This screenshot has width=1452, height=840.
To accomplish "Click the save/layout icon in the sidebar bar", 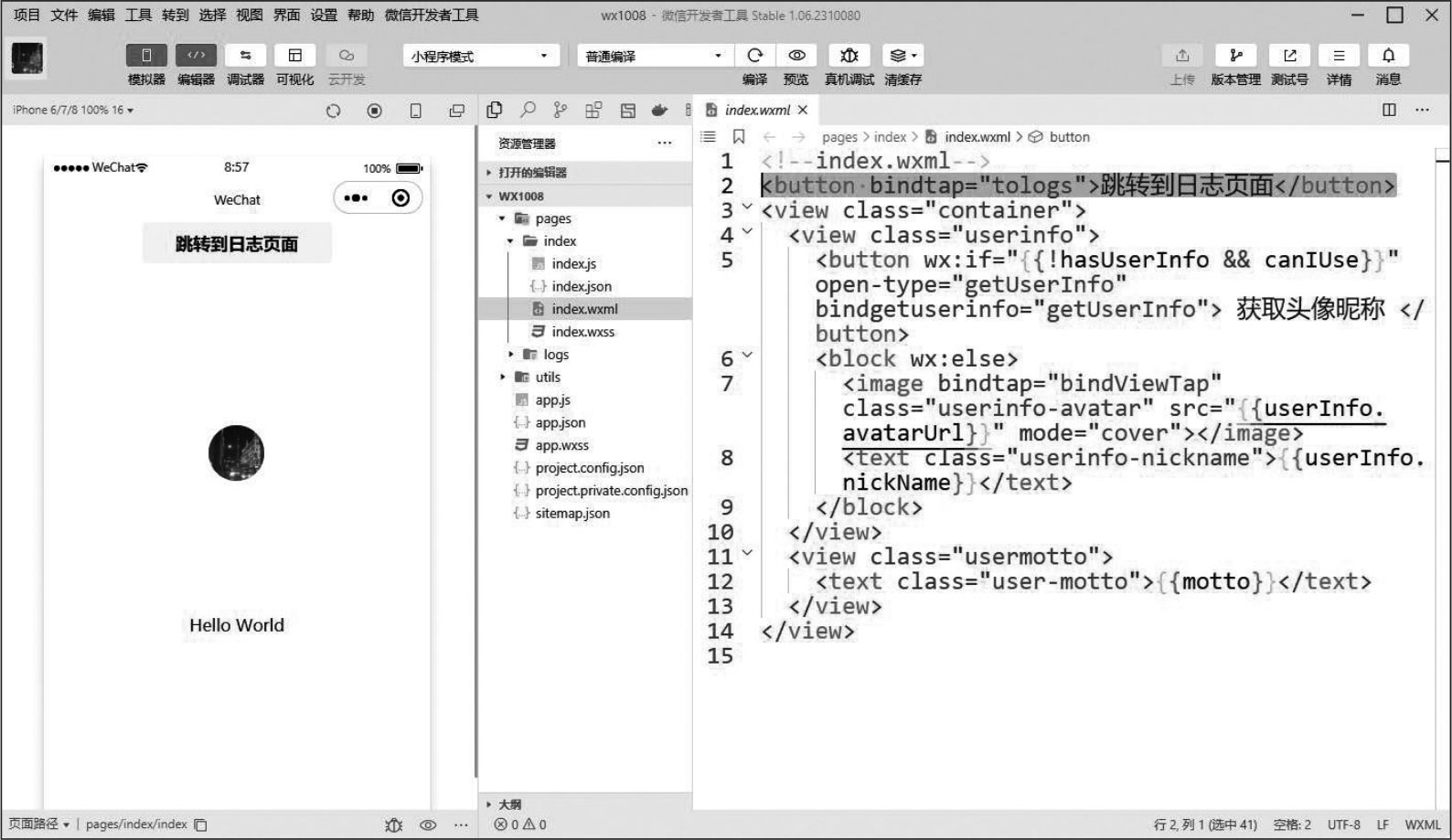I will [x=627, y=110].
